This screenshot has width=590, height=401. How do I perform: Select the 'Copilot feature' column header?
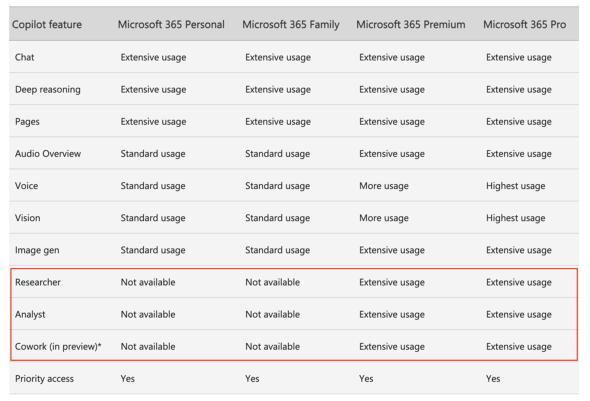(47, 24)
